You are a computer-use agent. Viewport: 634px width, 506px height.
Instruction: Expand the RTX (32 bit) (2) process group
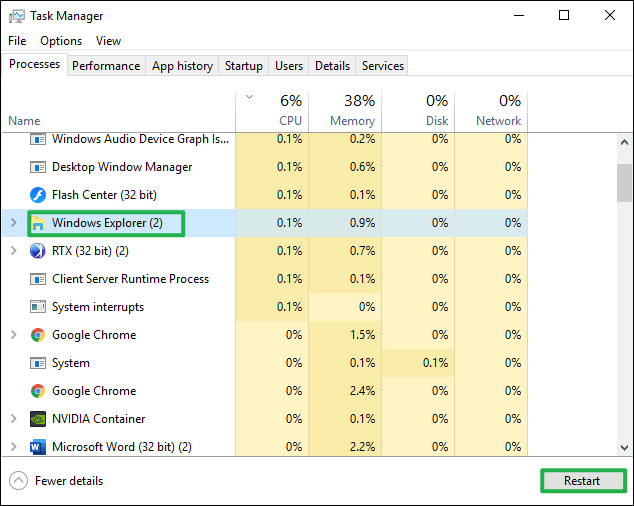point(13,250)
